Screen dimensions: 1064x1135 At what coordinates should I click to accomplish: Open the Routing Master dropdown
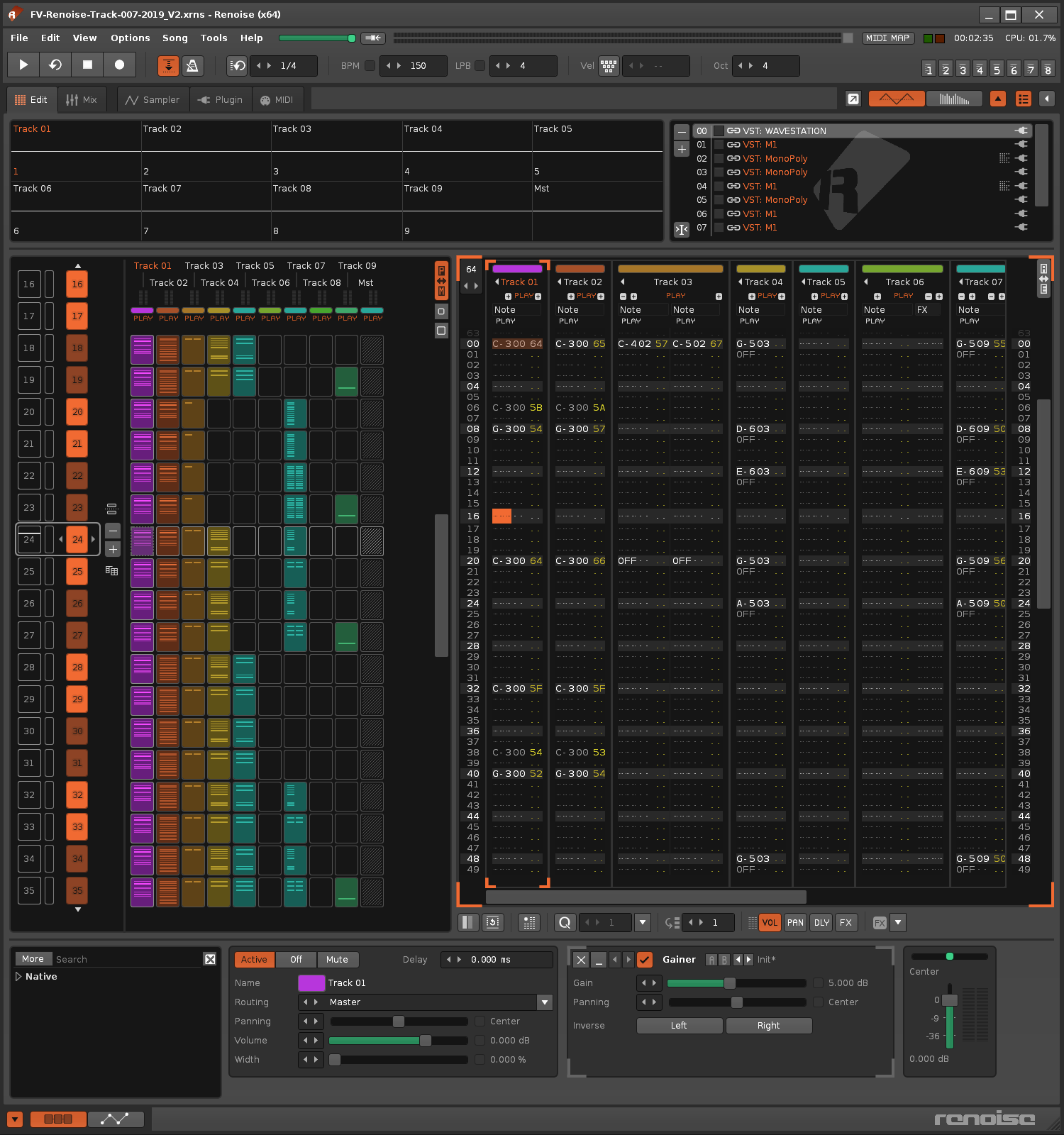click(545, 1002)
